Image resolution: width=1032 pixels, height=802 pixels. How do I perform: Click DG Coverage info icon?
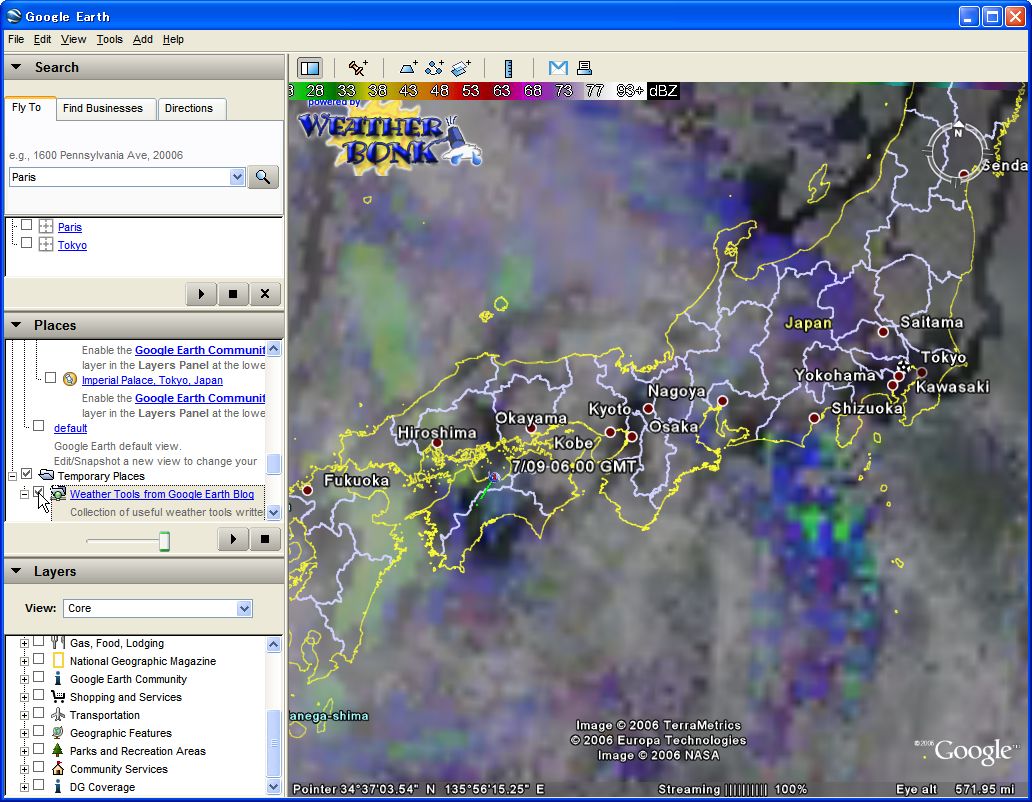pos(58,786)
